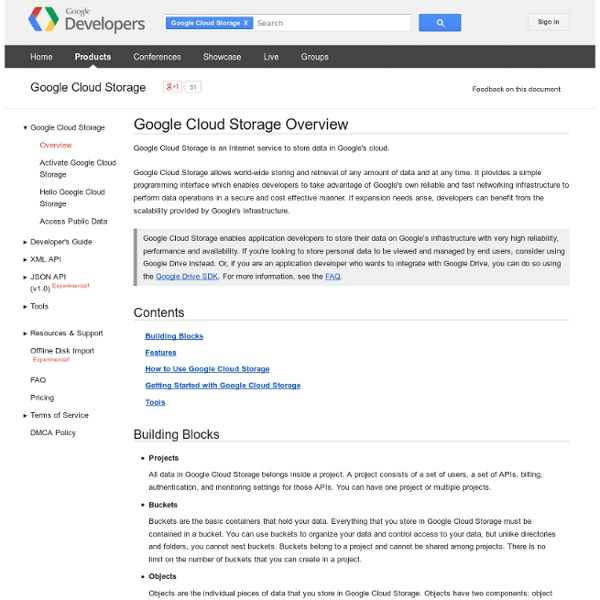Click the Sign in button

[x=548, y=22]
